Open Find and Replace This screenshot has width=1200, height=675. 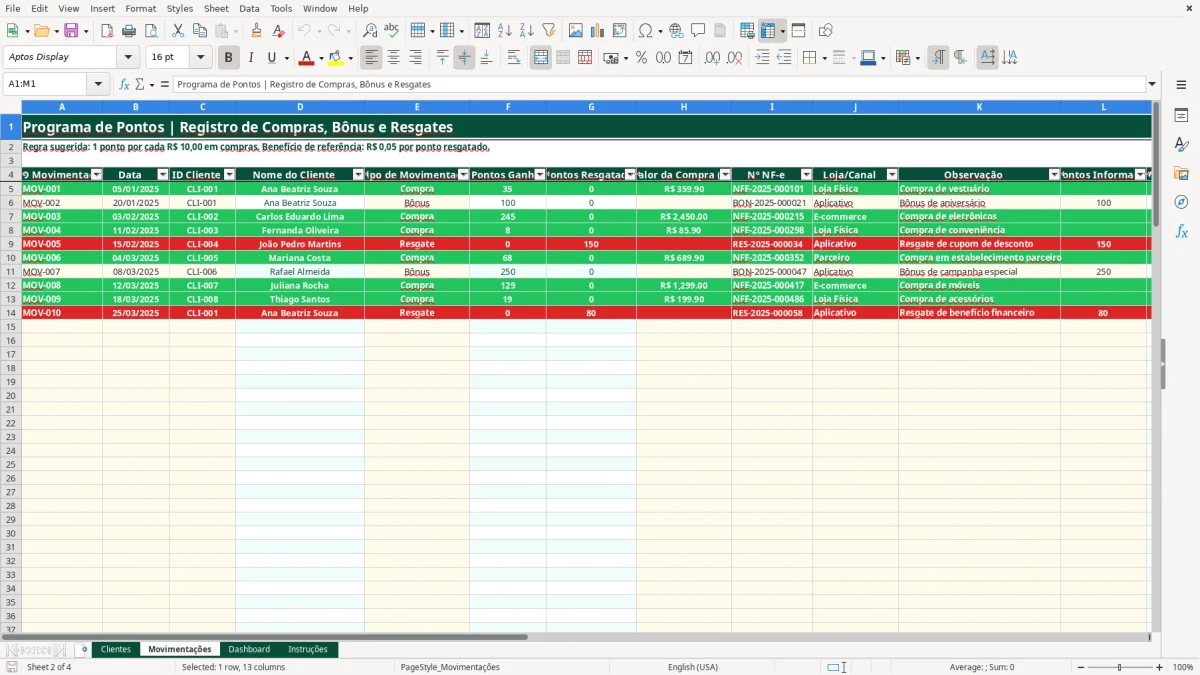370,31
